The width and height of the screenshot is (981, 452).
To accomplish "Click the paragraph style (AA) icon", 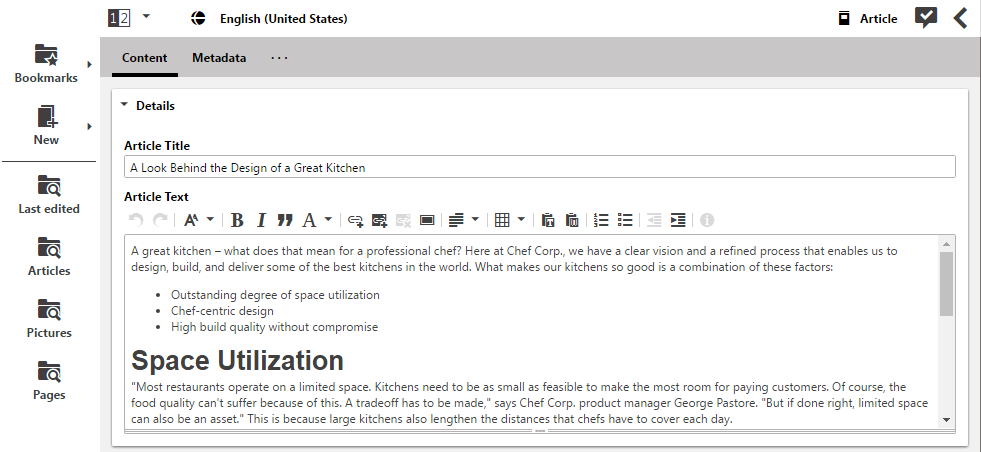I will pos(191,220).
